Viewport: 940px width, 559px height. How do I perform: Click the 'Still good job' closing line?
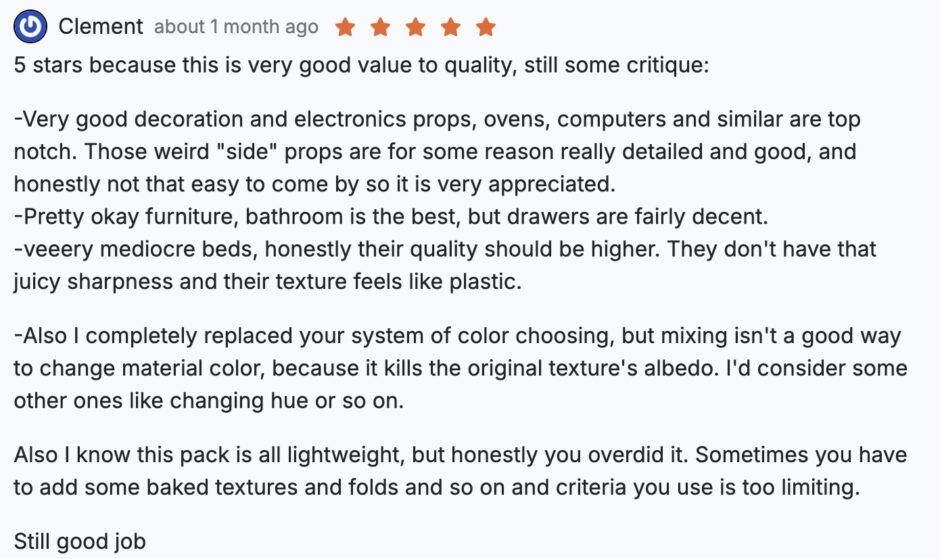point(80,542)
